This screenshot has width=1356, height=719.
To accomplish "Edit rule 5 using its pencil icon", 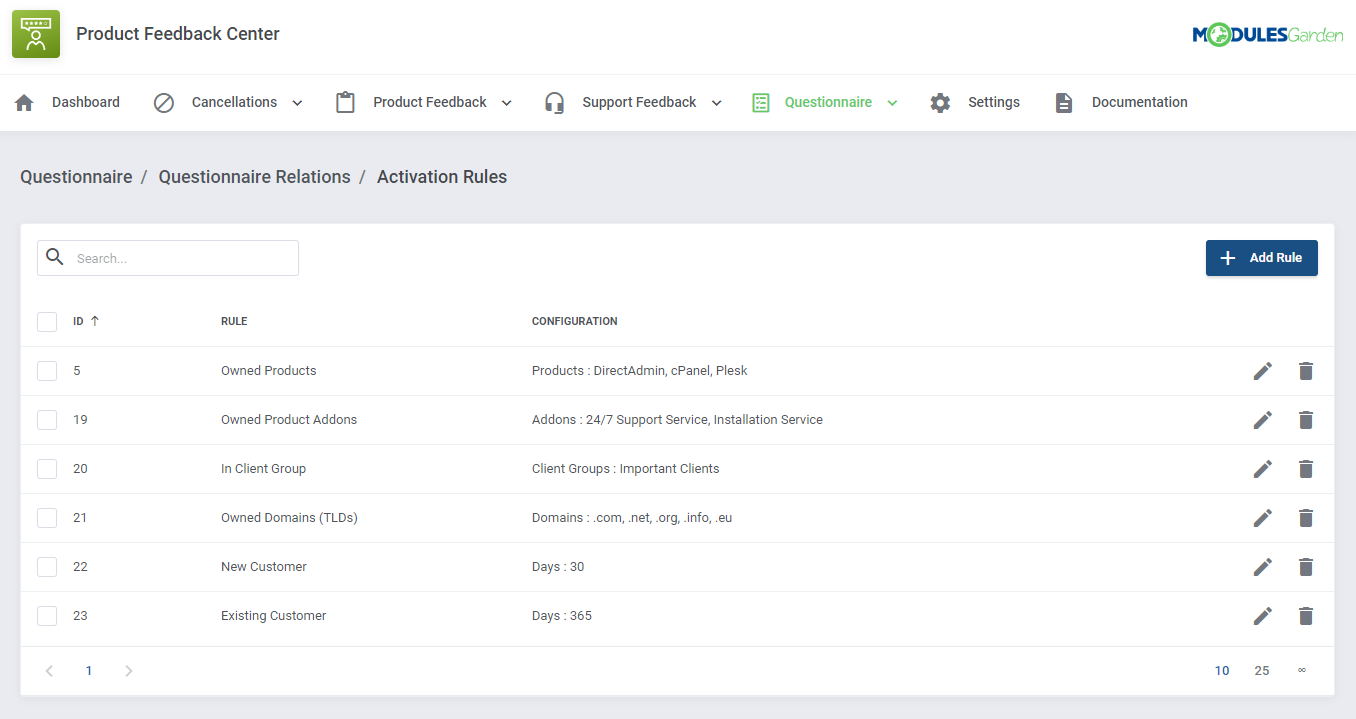I will pos(1262,370).
